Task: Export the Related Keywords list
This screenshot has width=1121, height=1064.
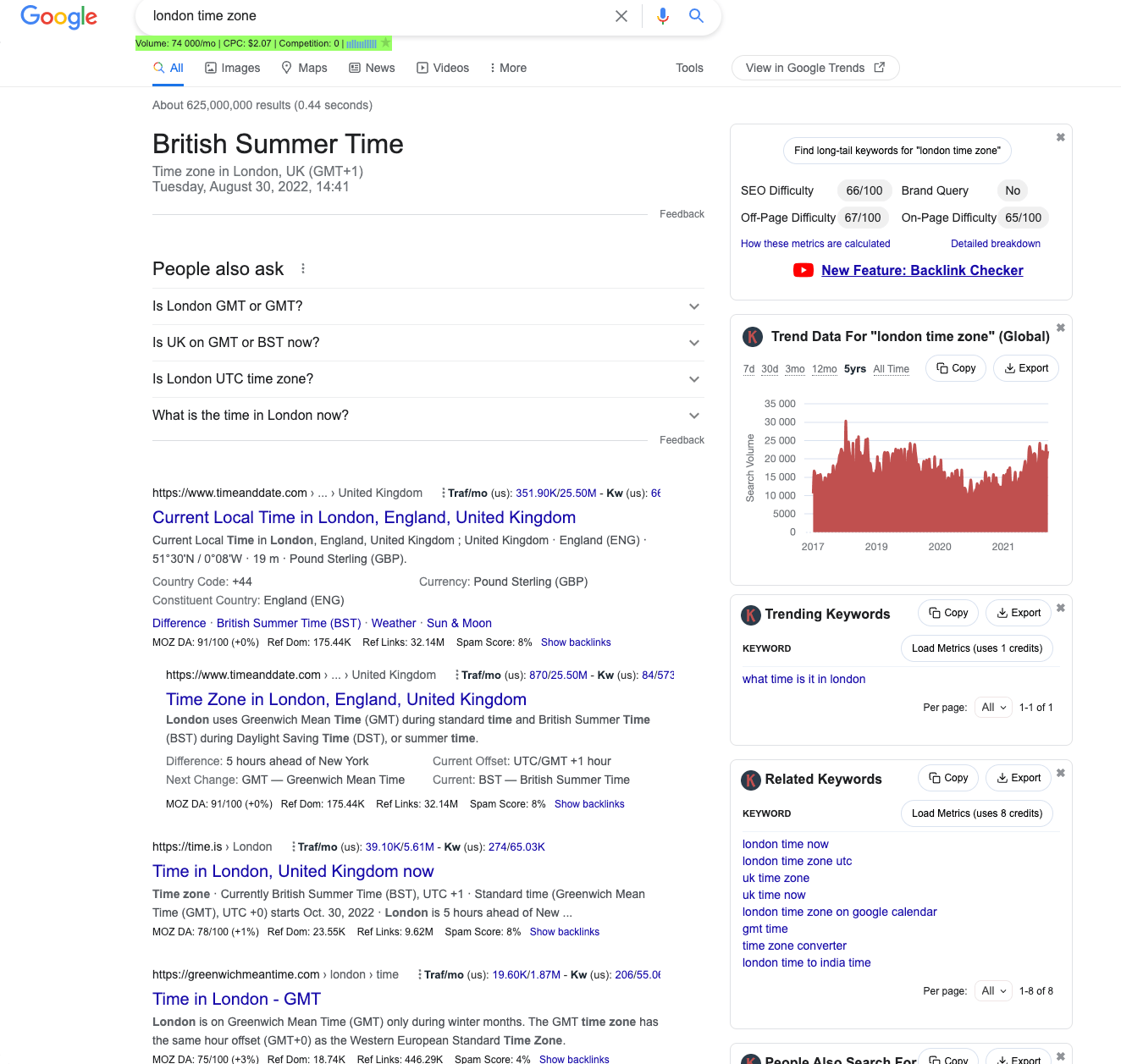Action: pyautogui.click(x=1019, y=778)
